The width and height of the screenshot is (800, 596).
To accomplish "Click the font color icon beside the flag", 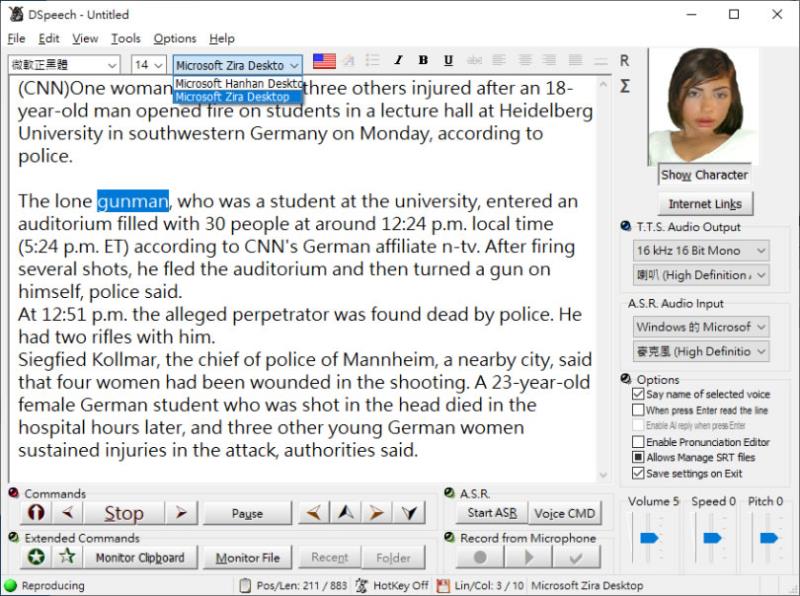I will coord(349,61).
